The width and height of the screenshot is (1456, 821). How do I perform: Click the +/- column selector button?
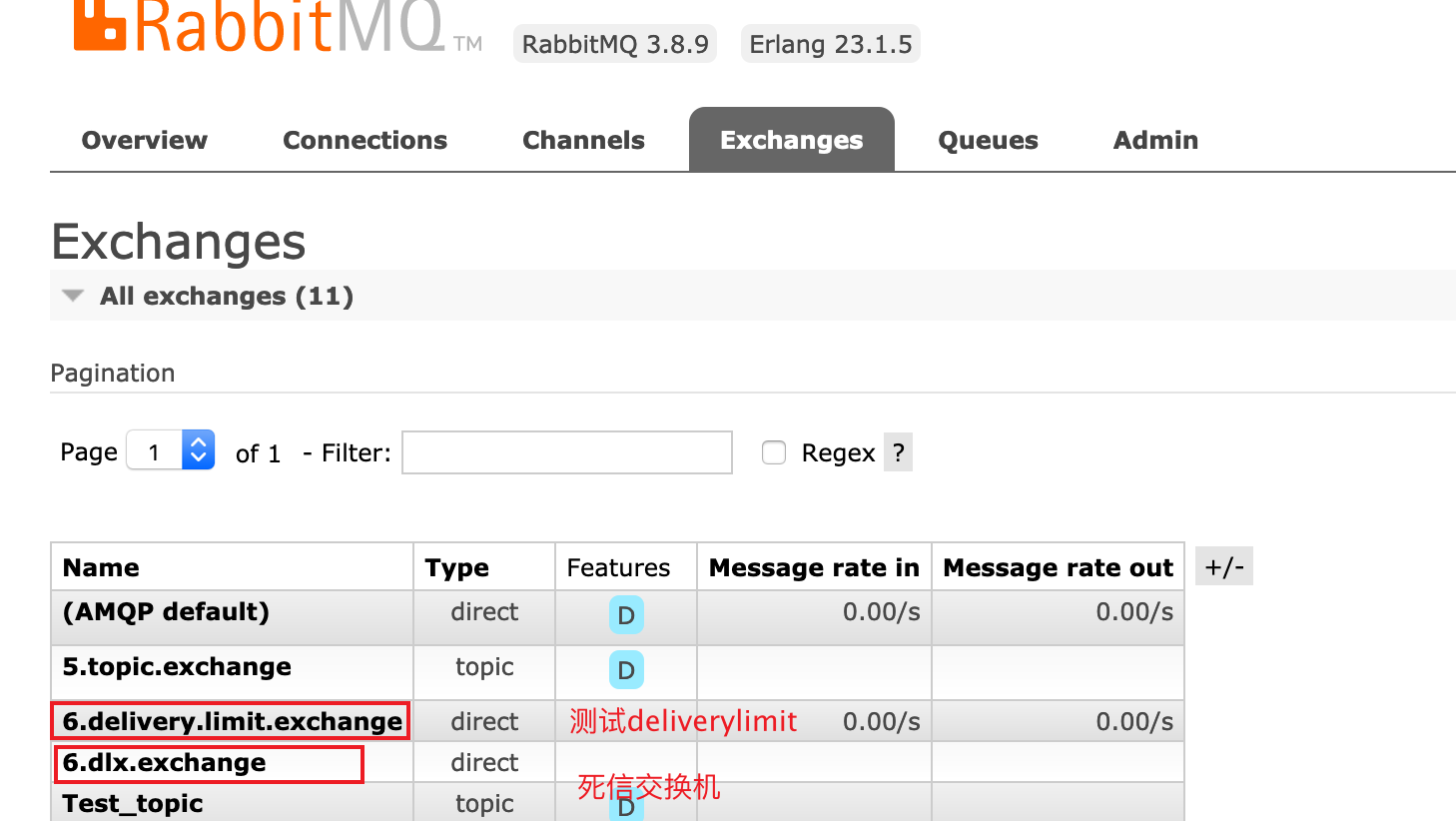click(1223, 567)
